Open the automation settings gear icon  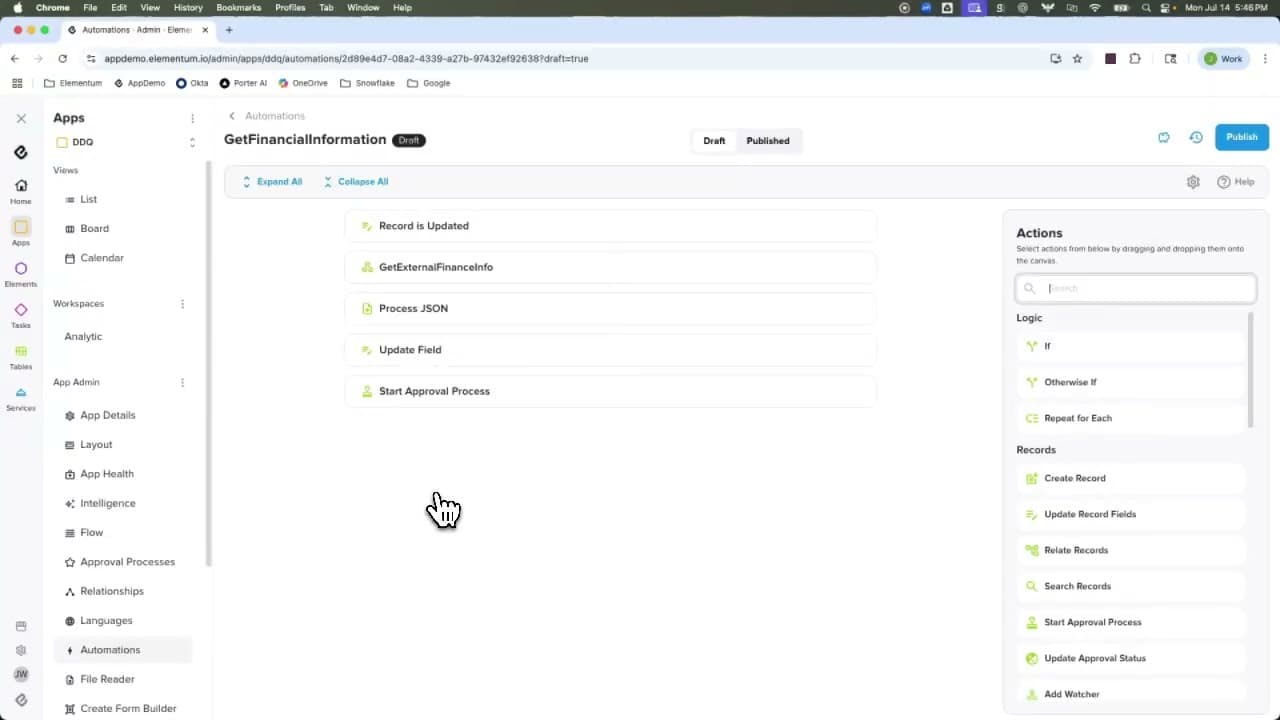(1193, 182)
